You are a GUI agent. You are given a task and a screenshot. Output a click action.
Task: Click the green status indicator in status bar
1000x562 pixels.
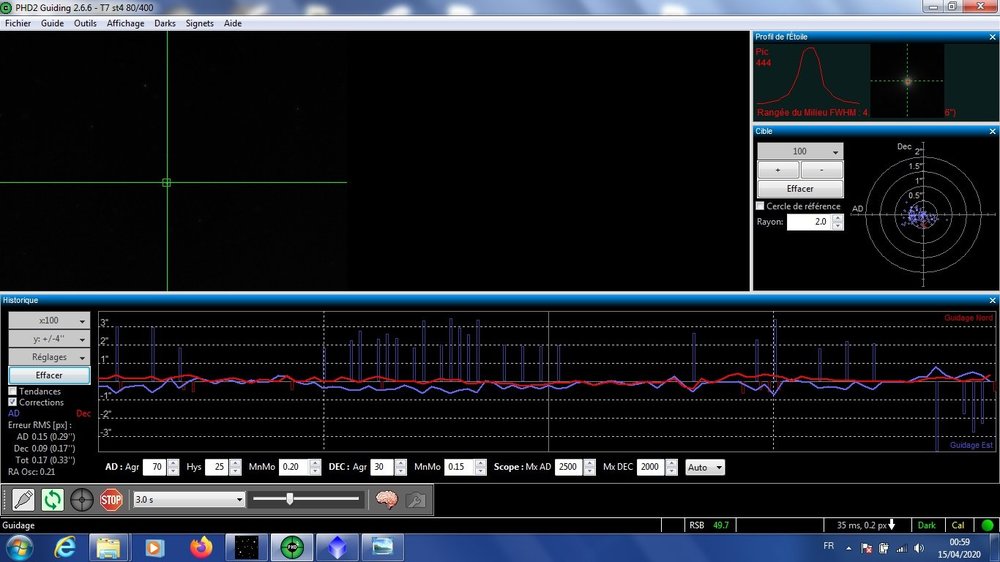tap(987, 526)
